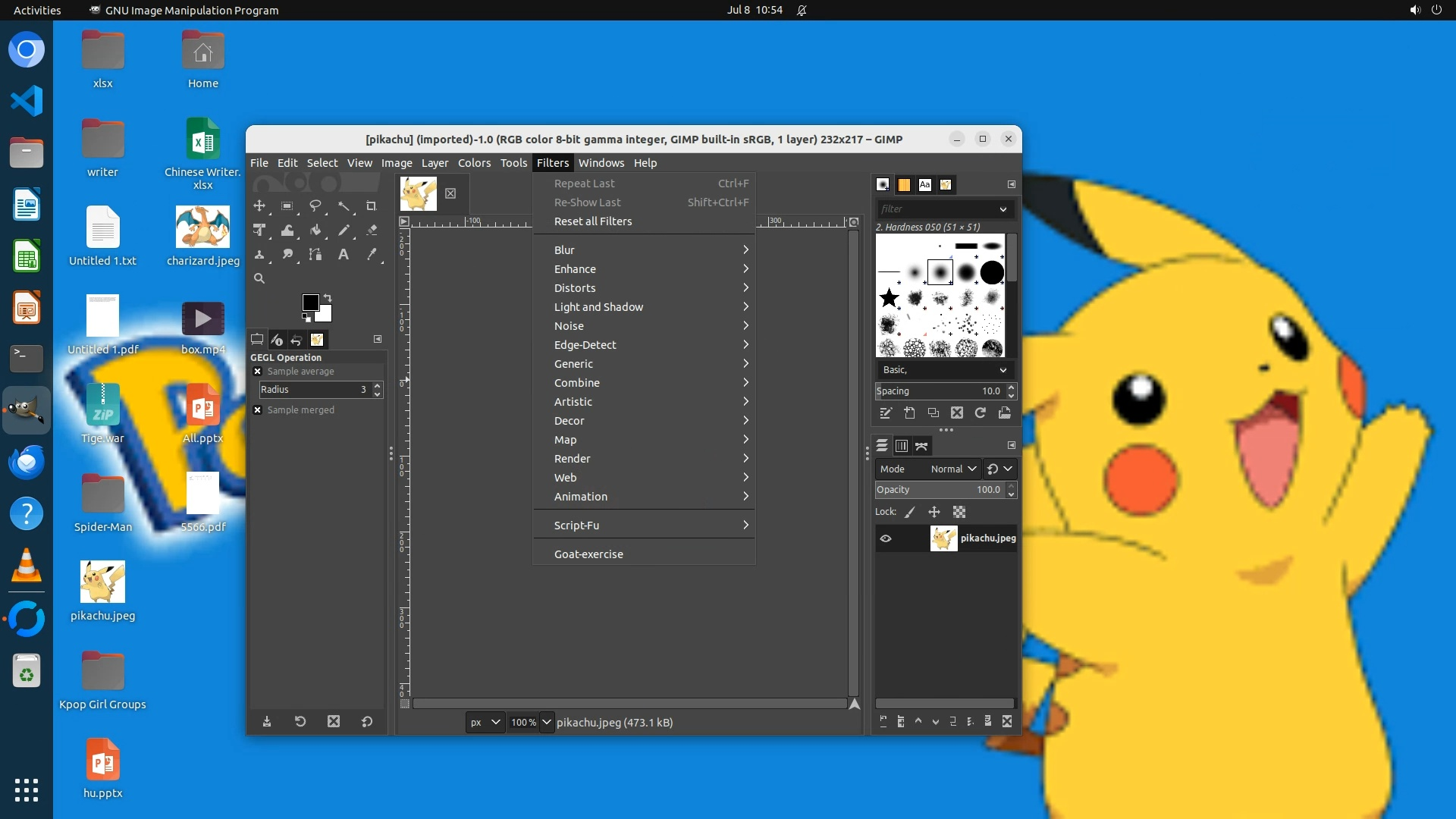Open the Colors menu
This screenshot has width=1456, height=819.
pos(474,163)
